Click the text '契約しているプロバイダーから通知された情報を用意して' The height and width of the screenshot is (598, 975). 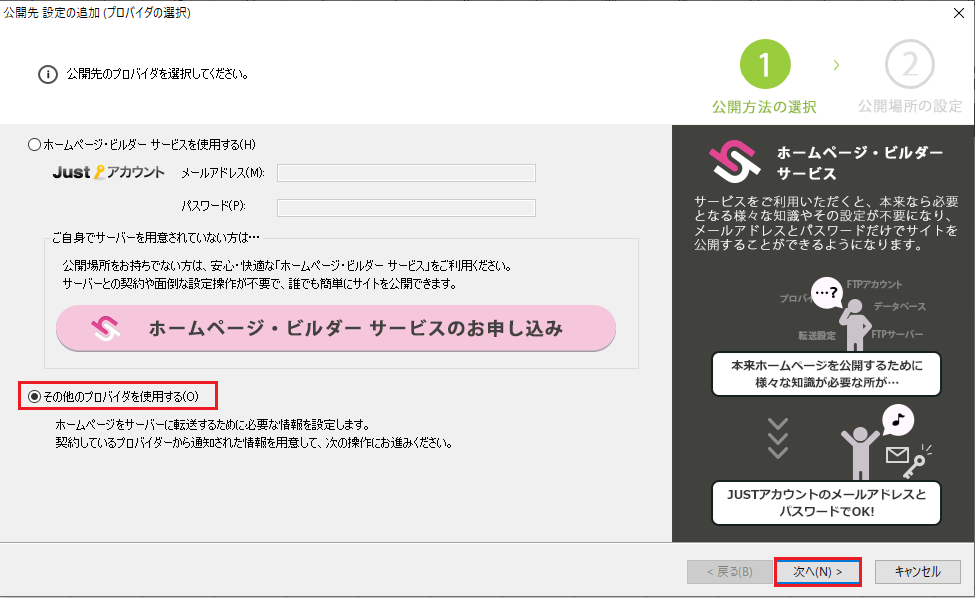point(188,443)
